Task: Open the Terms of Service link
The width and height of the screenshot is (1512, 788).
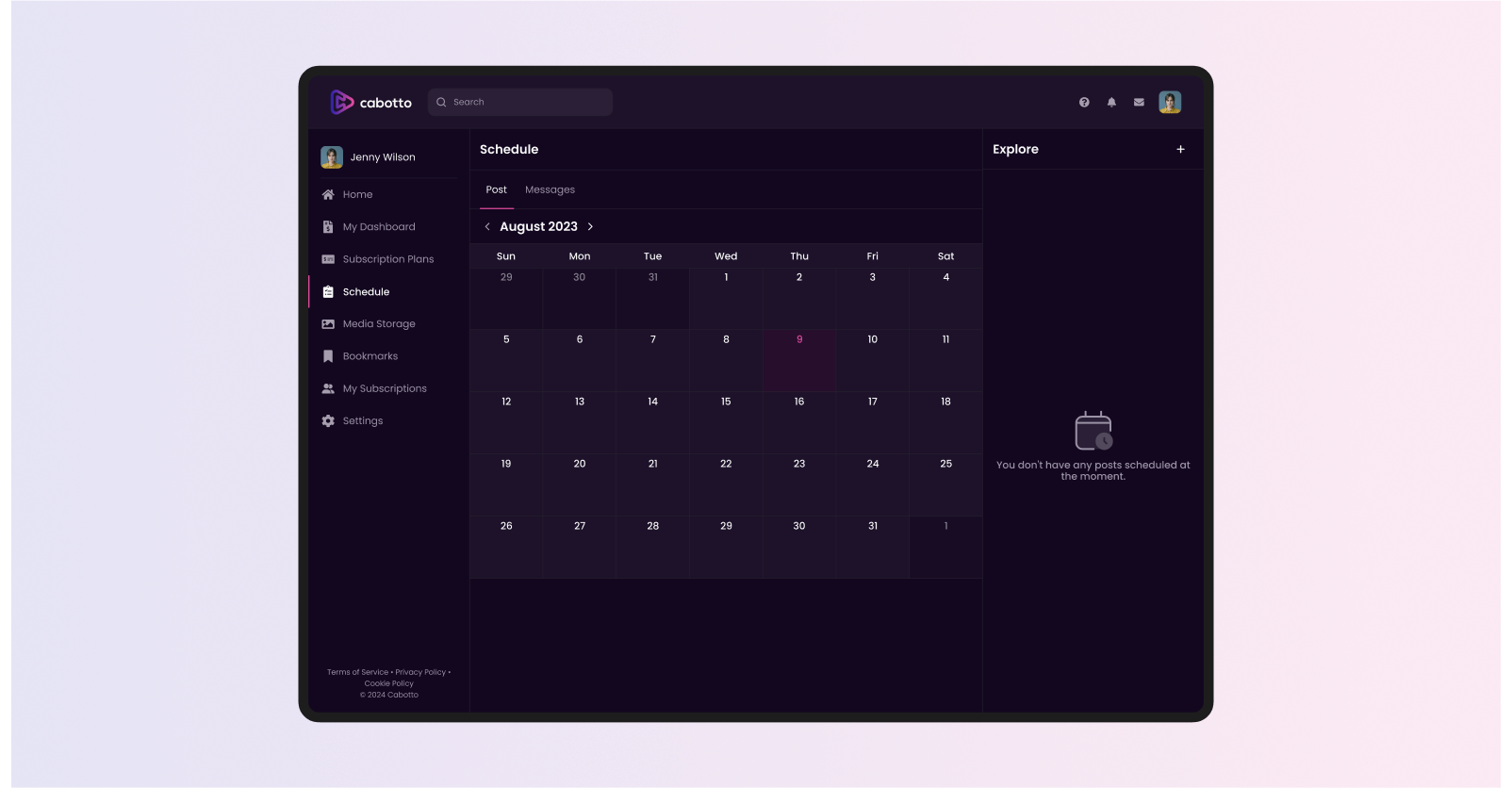Action: 357,672
